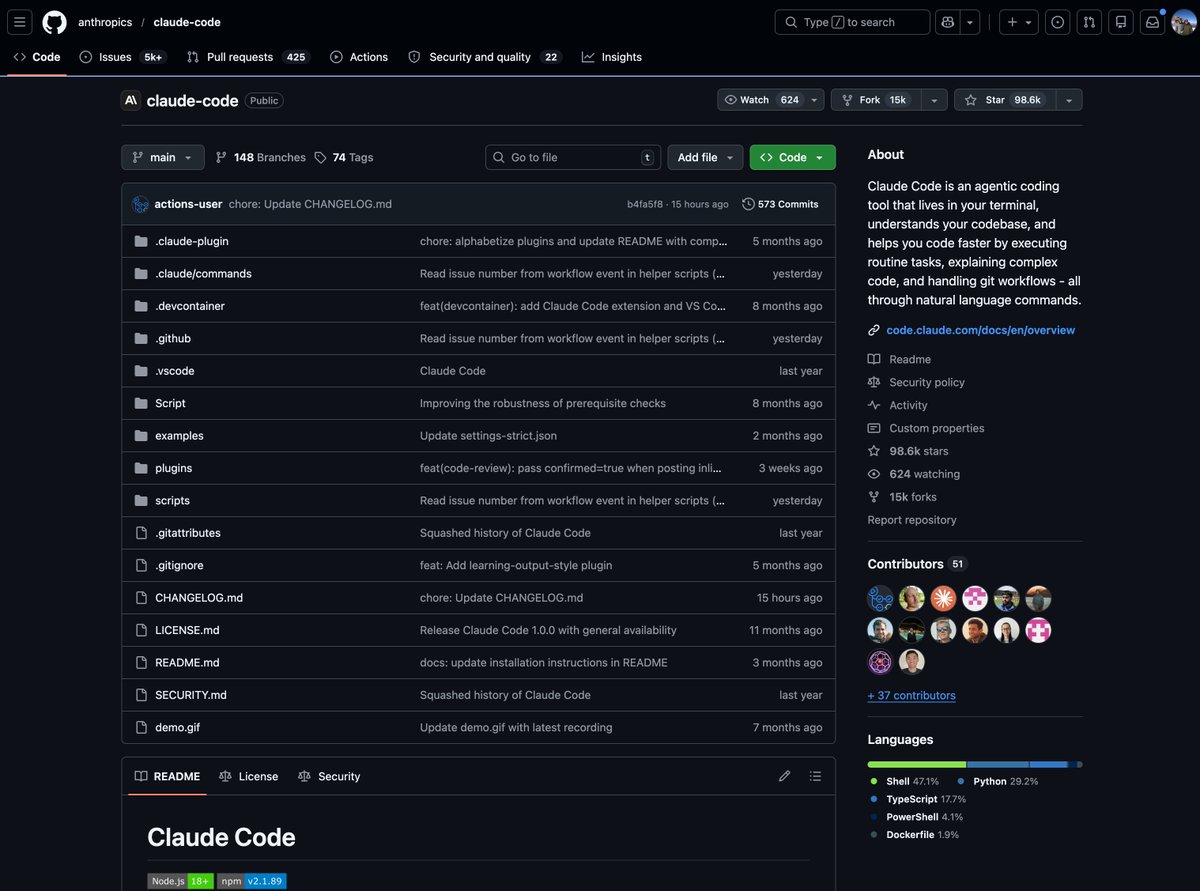
Task: Open issues inbox icon in header
Action: tap(1058, 22)
